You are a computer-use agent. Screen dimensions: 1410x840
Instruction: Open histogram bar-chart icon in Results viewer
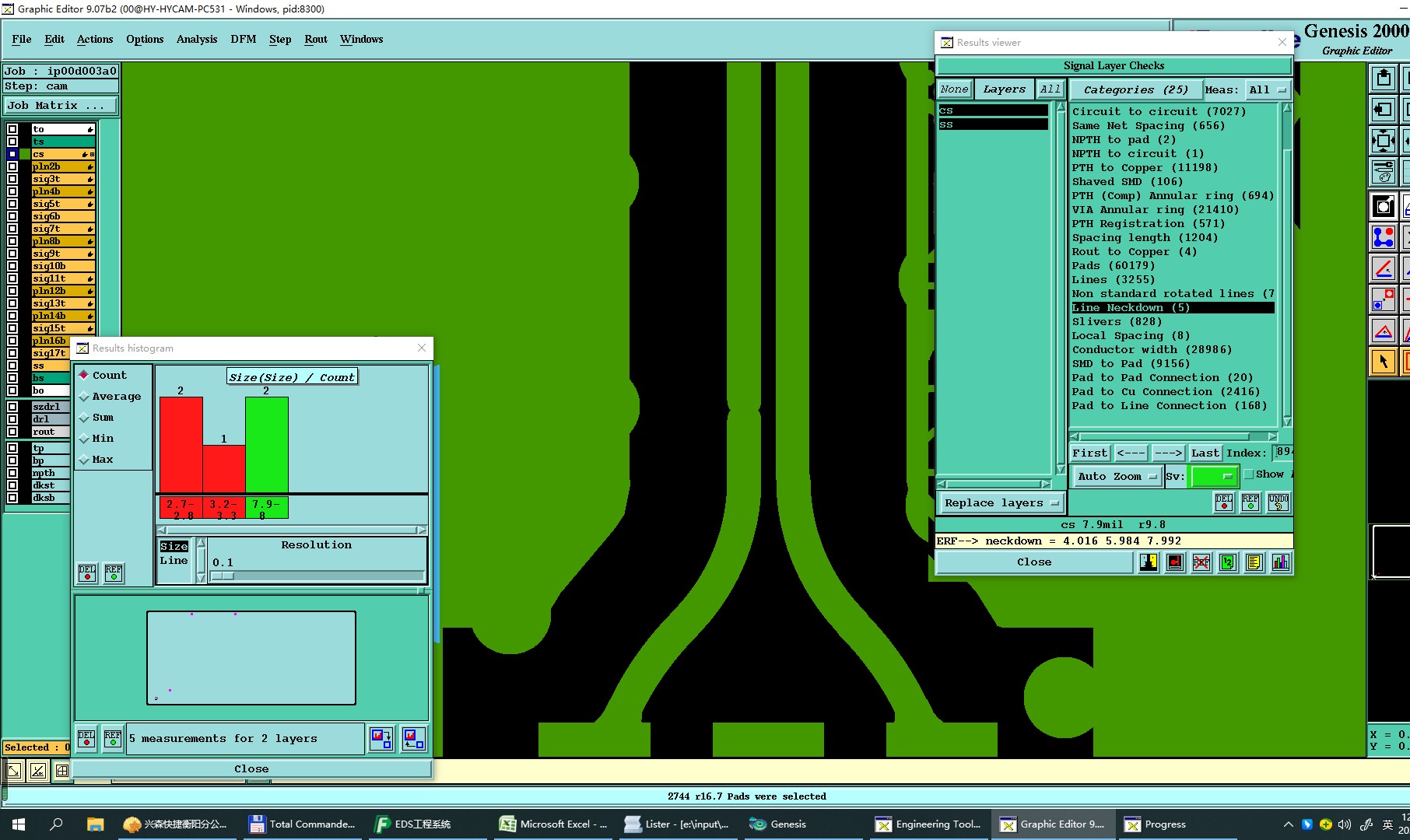[1281, 562]
